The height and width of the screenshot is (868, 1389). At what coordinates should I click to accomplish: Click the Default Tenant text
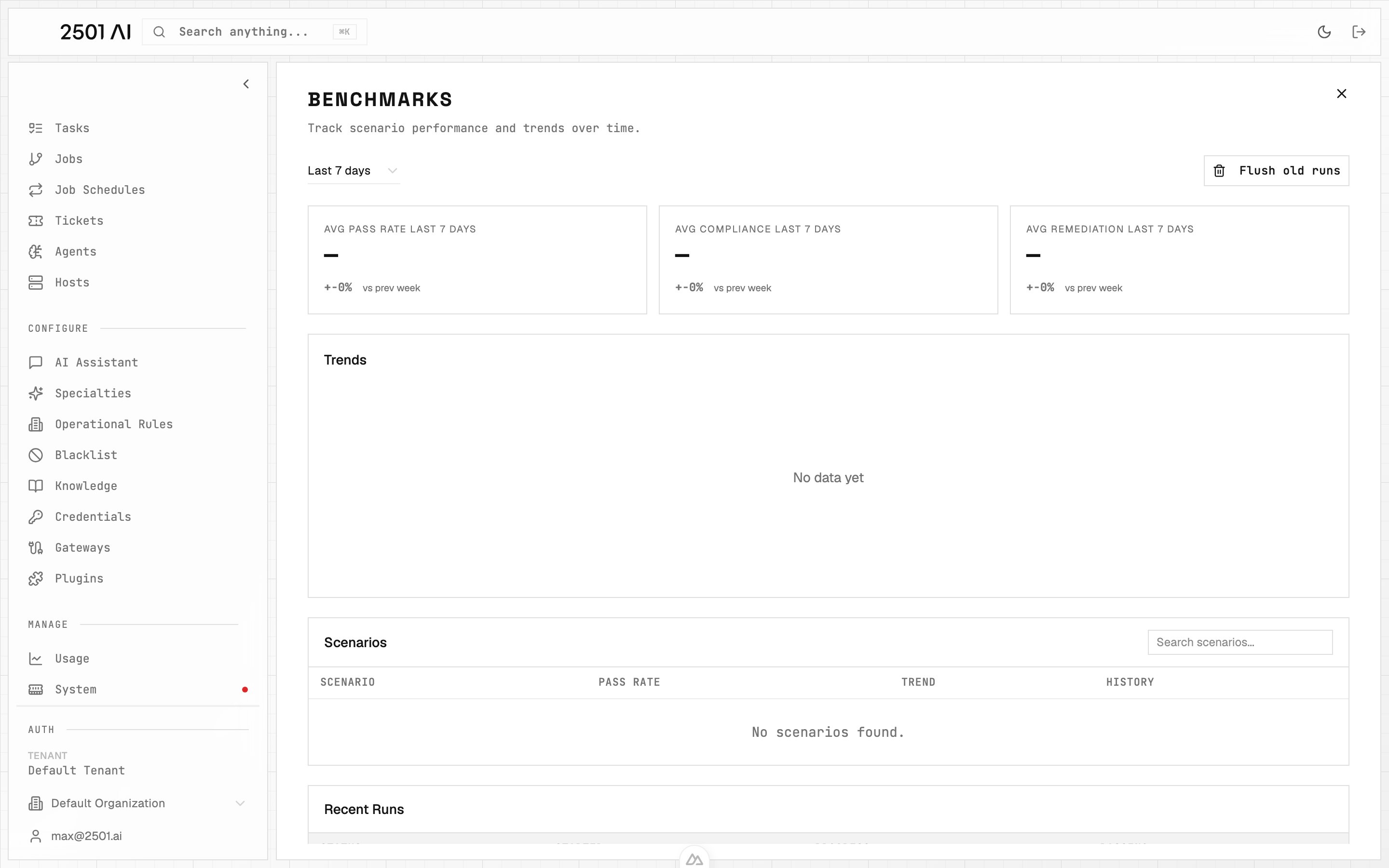[x=76, y=771]
